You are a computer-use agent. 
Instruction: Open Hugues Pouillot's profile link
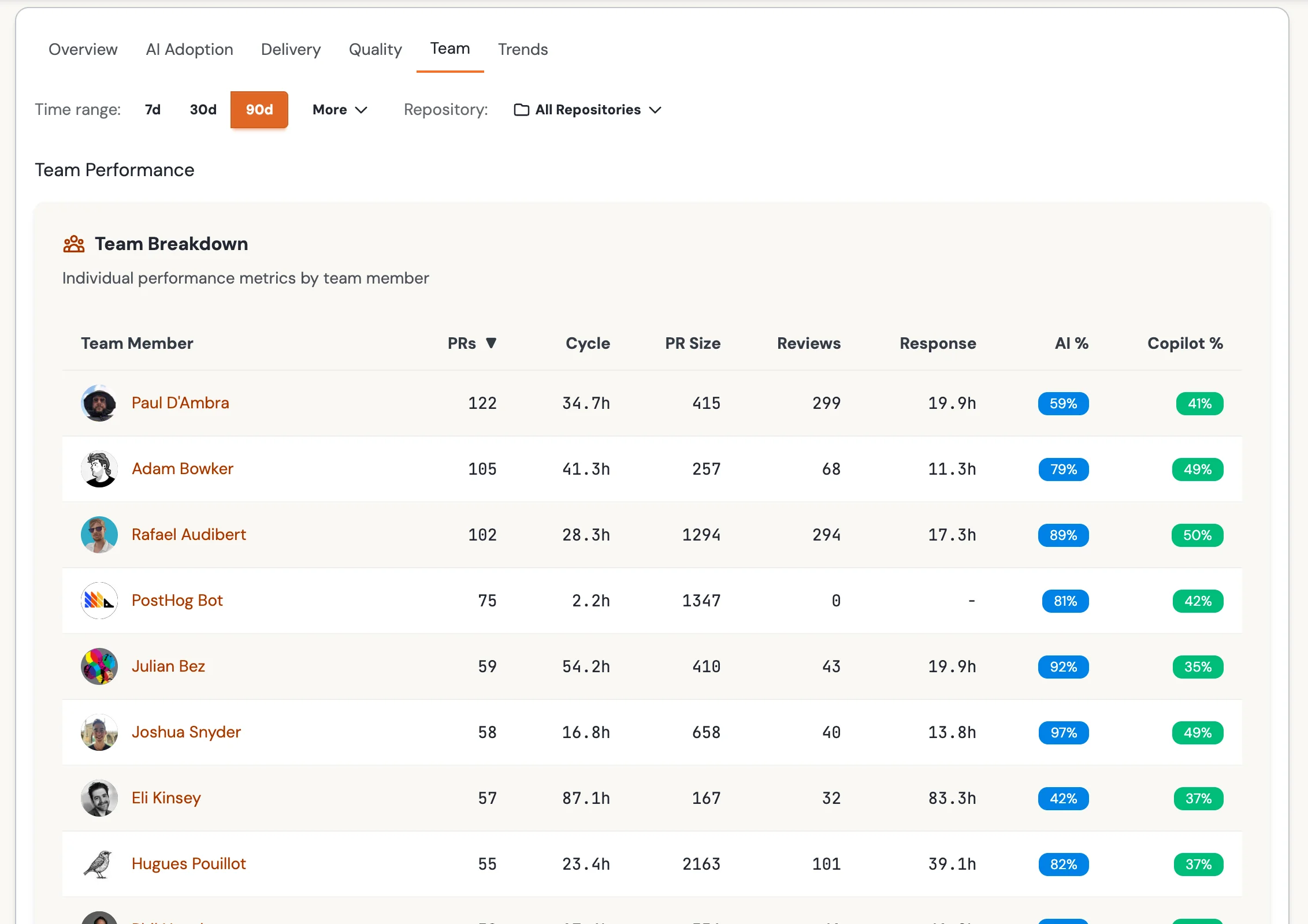pyautogui.click(x=189, y=864)
